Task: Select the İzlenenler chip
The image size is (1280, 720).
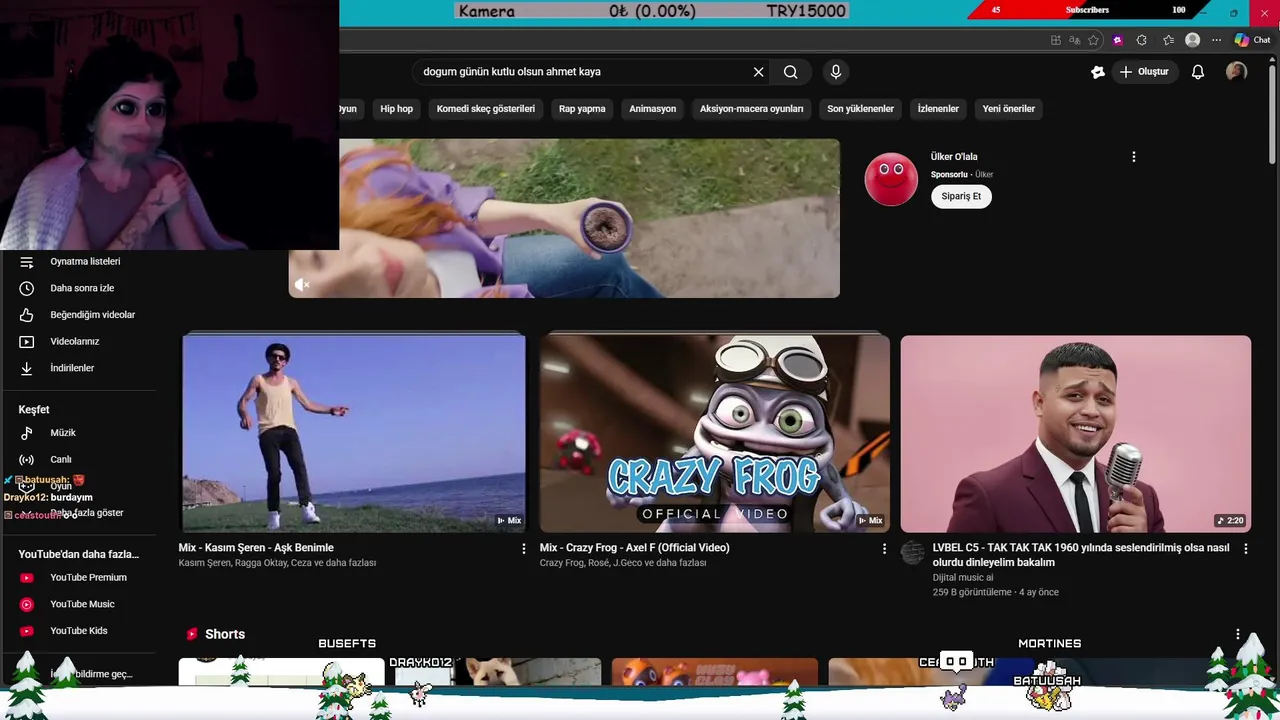Action: pos(938,109)
